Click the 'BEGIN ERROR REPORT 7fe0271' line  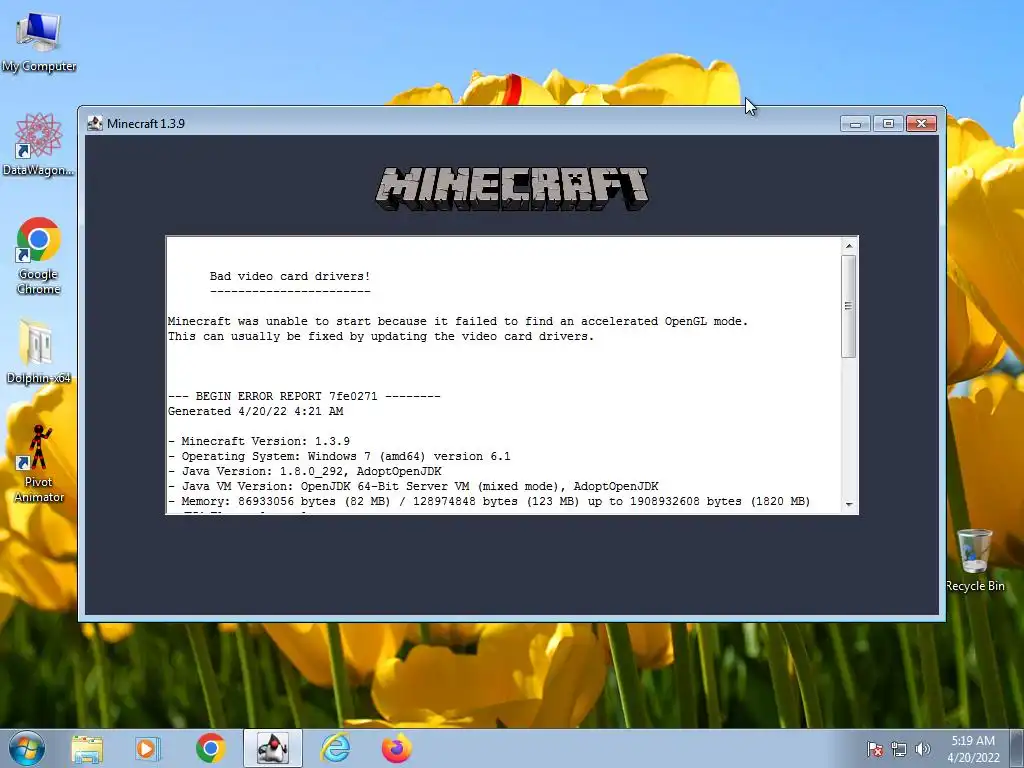pyautogui.click(x=304, y=396)
